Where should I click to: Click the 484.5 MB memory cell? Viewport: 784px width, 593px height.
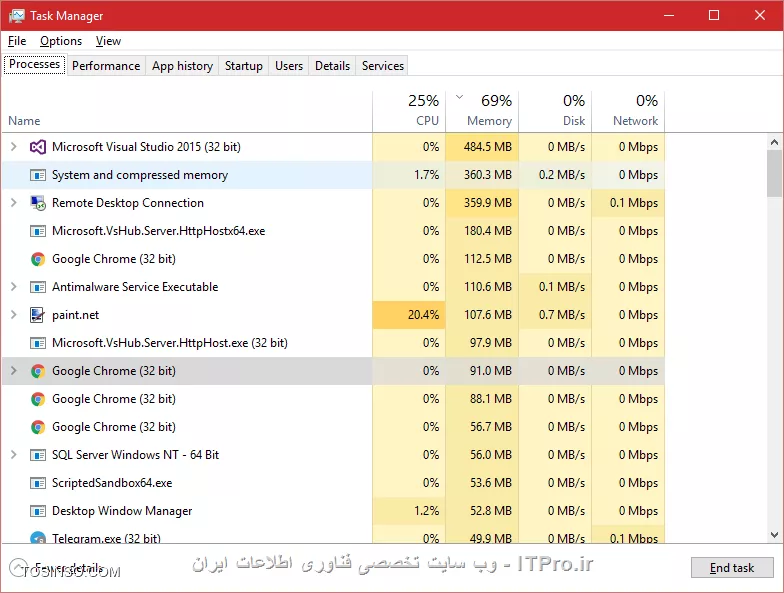[x=482, y=147]
